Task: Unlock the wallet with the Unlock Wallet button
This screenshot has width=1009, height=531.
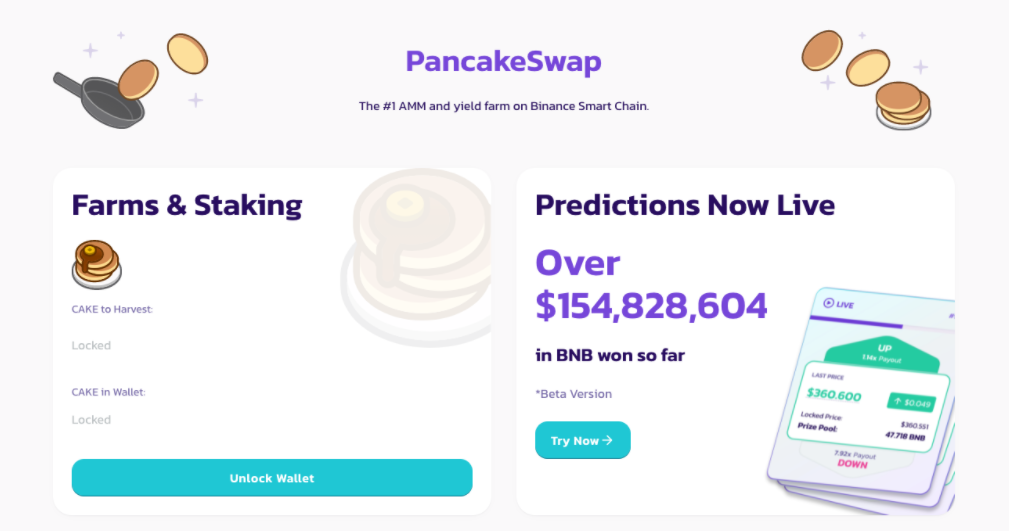Action: coord(272,478)
